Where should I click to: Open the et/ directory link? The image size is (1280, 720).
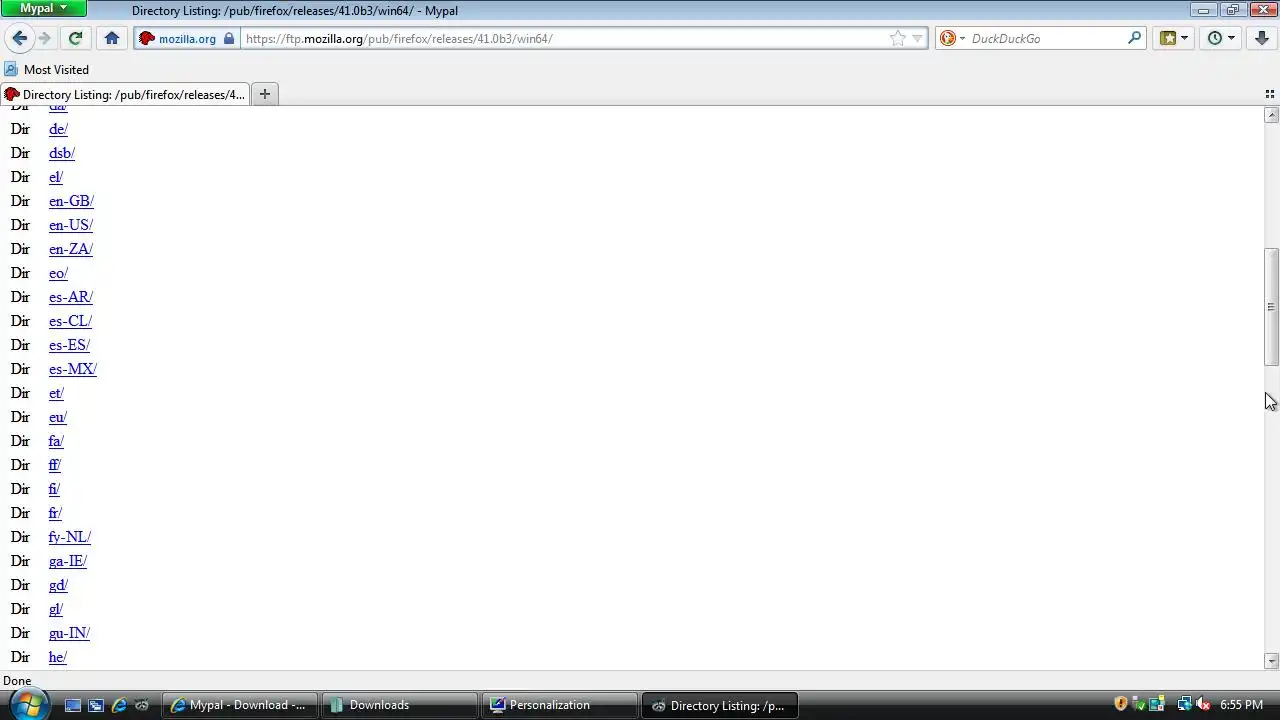pyautogui.click(x=56, y=393)
